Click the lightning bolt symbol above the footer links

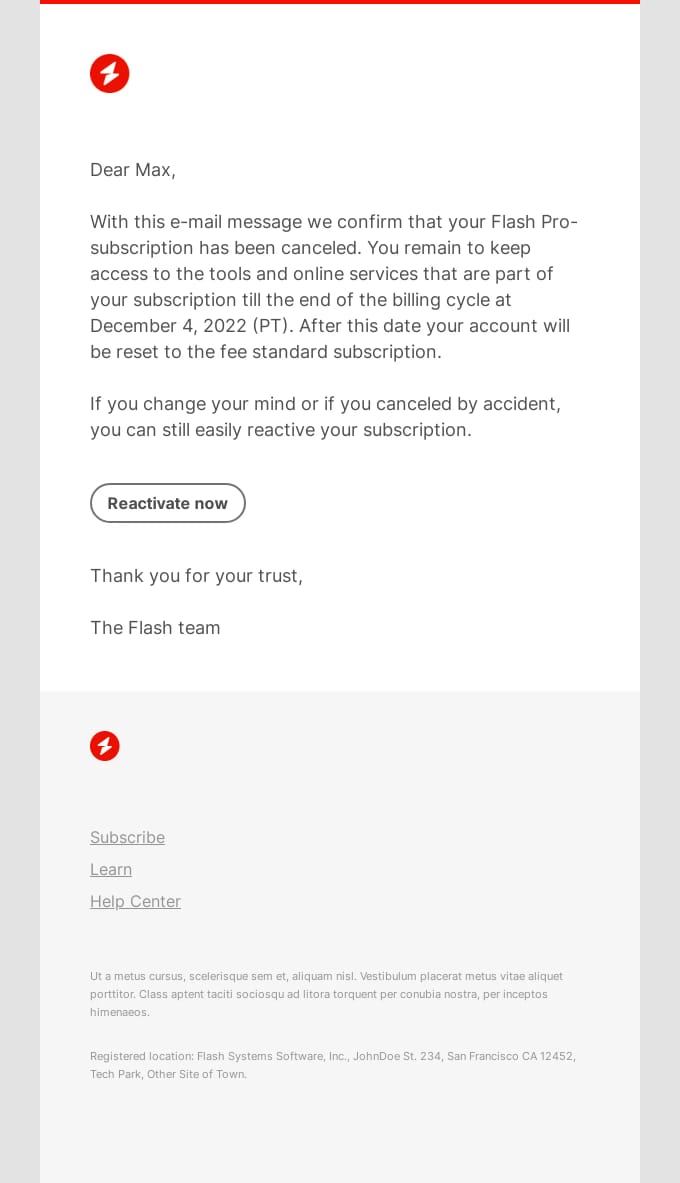[x=105, y=746]
